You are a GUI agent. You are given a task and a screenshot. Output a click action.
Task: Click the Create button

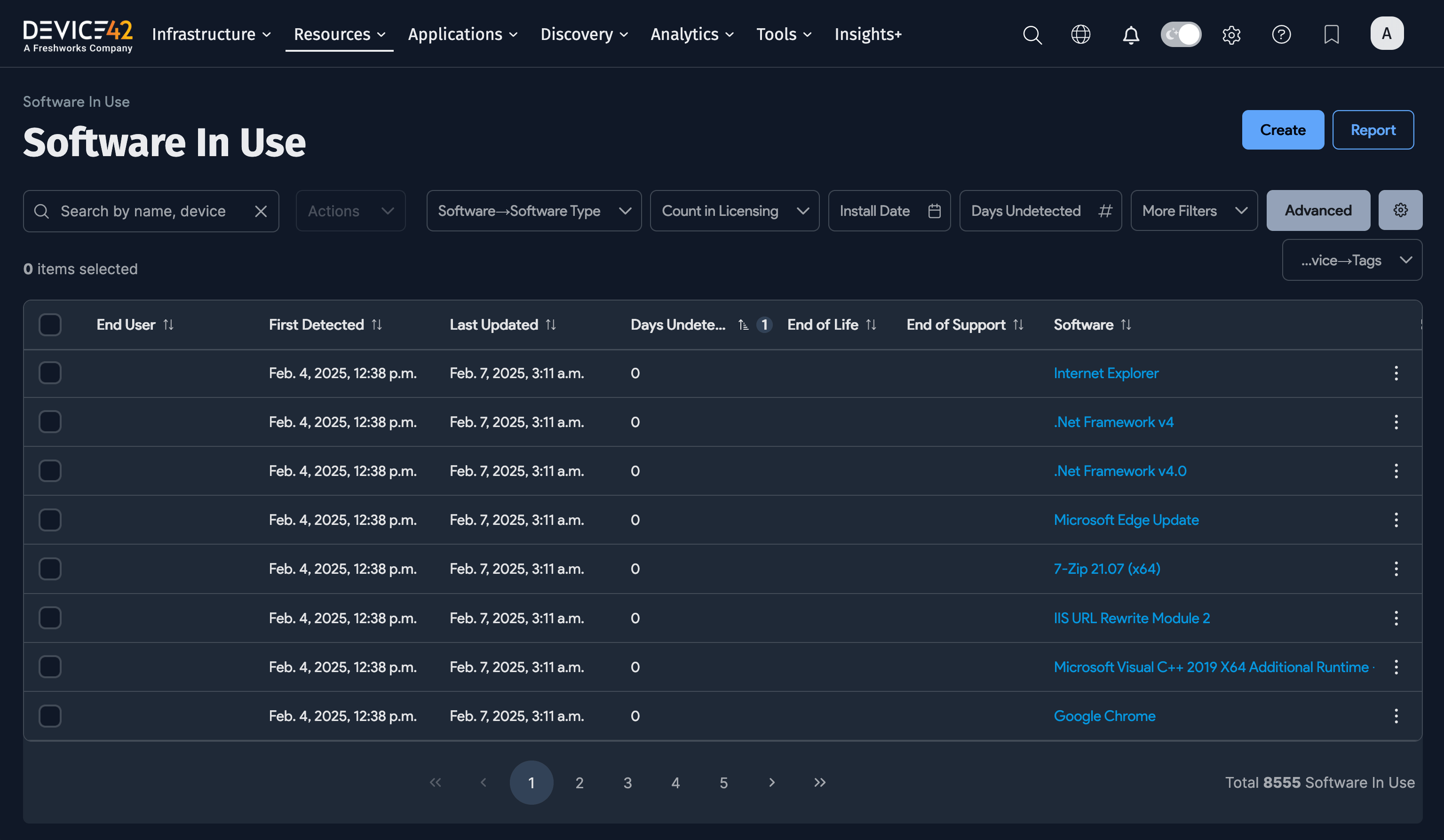point(1283,130)
